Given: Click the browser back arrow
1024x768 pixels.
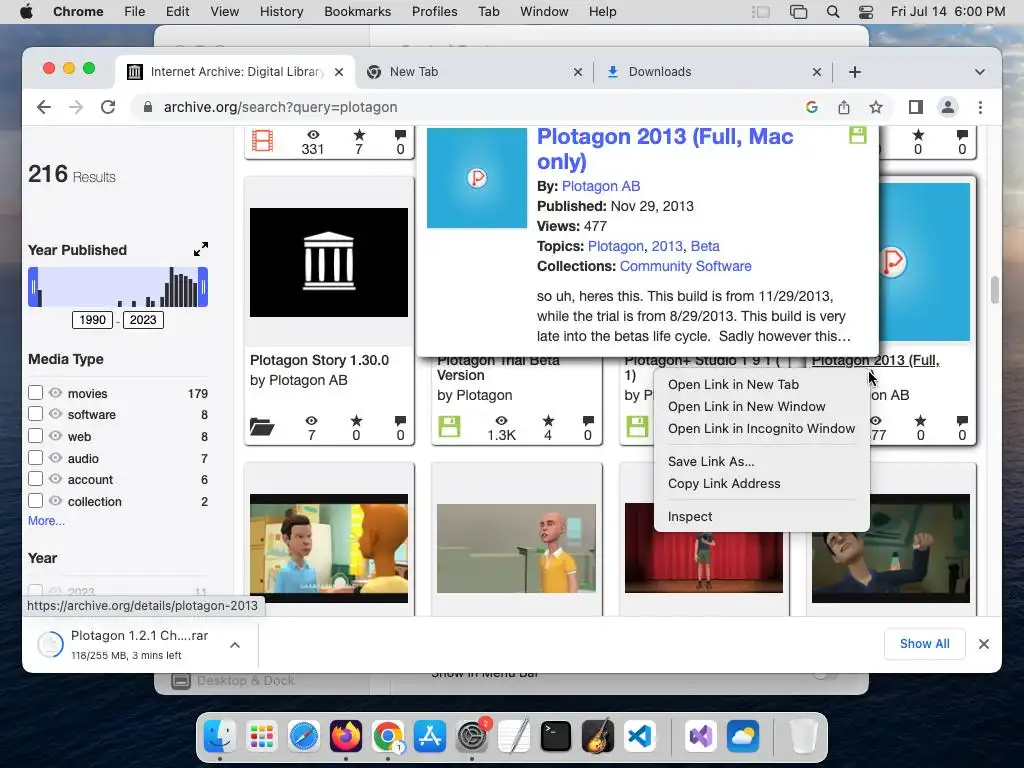Looking at the screenshot, I should [x=44, y=107].
